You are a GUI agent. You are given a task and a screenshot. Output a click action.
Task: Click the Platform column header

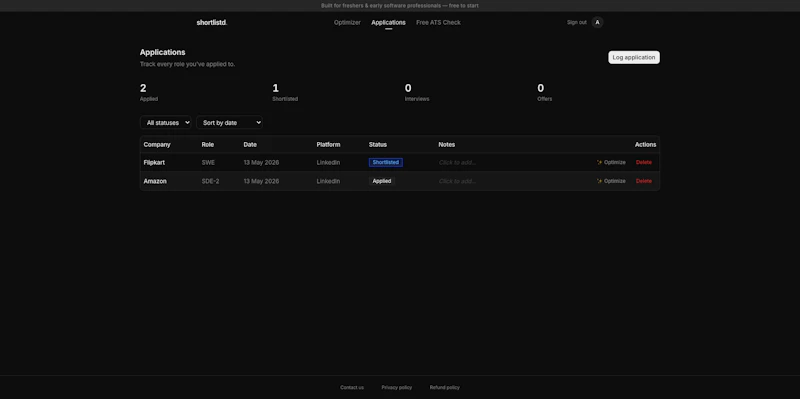[328, 144]
